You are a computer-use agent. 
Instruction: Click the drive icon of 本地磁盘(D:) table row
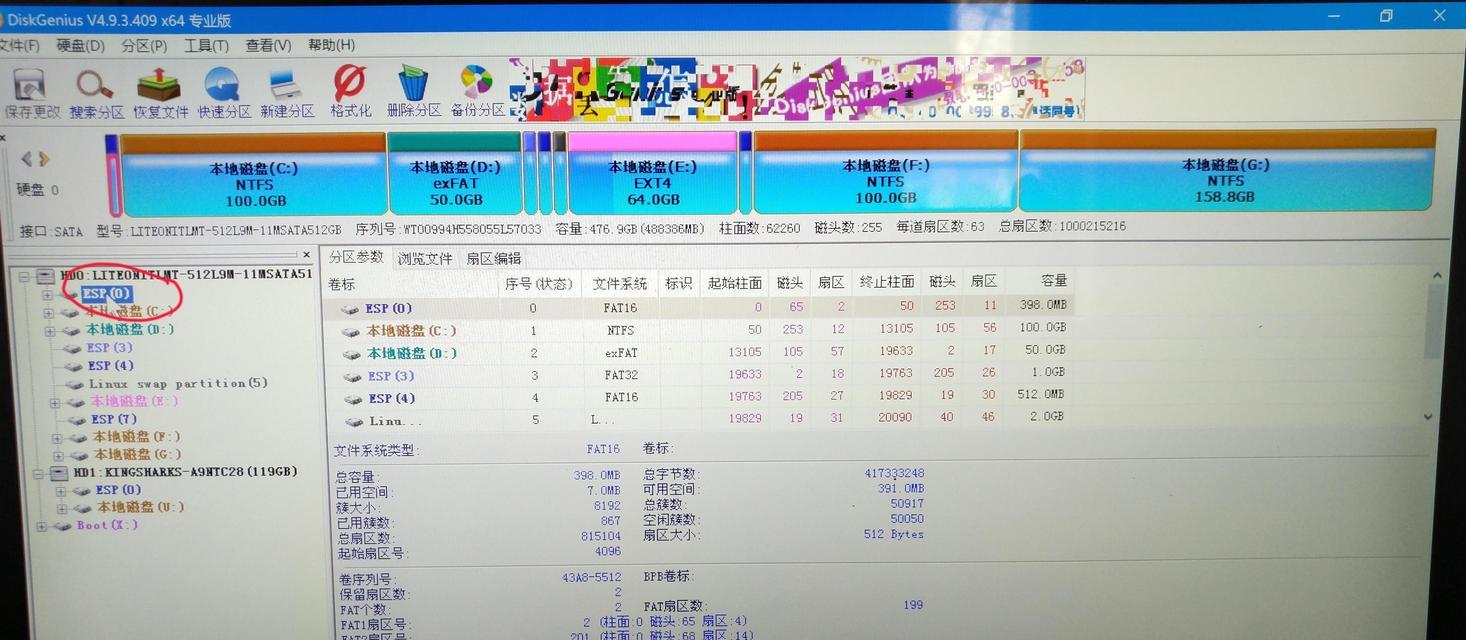[352, 354]
